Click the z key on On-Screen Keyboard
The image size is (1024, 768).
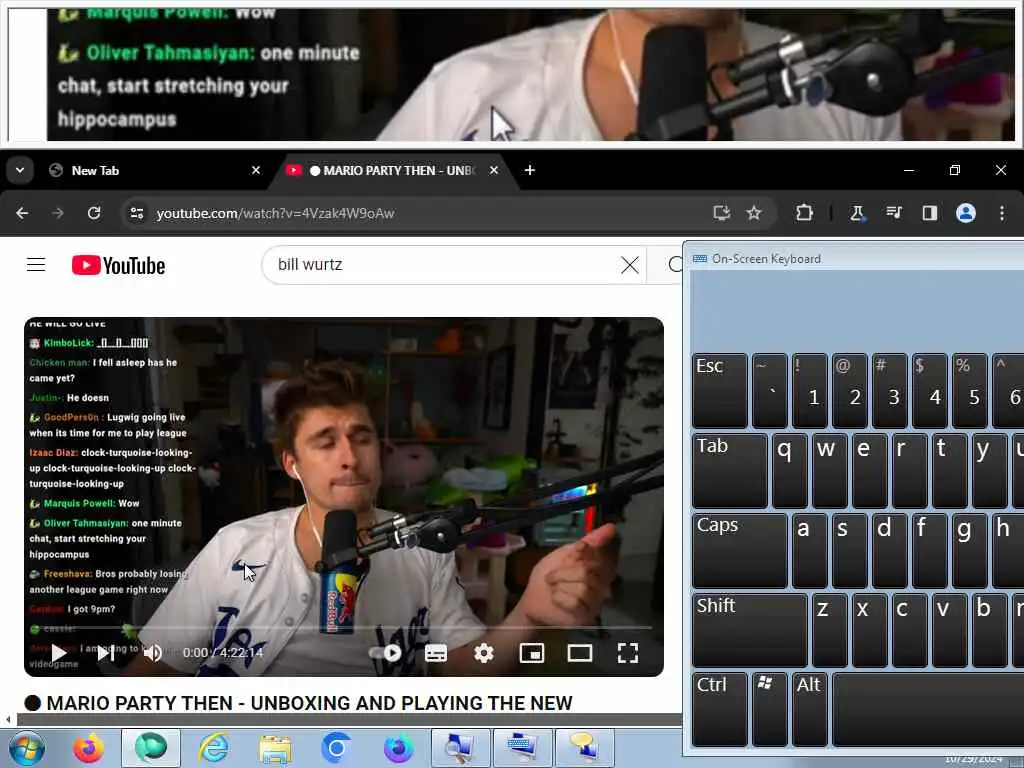tap(829, 630)
